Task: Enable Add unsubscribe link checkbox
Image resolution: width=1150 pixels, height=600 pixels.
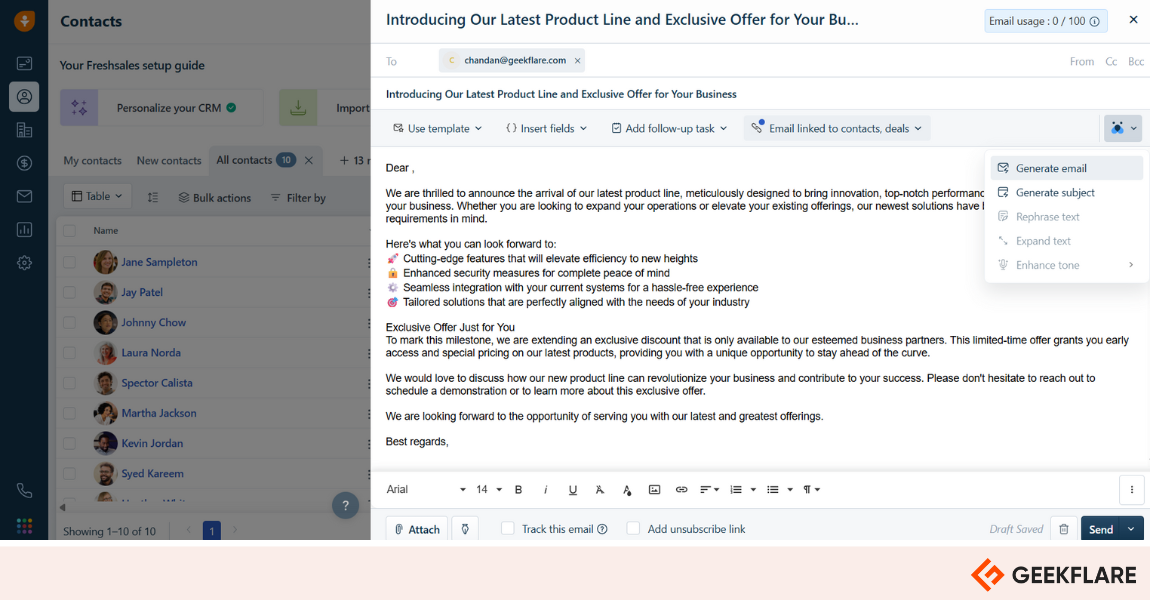Action: click(633, 528)
